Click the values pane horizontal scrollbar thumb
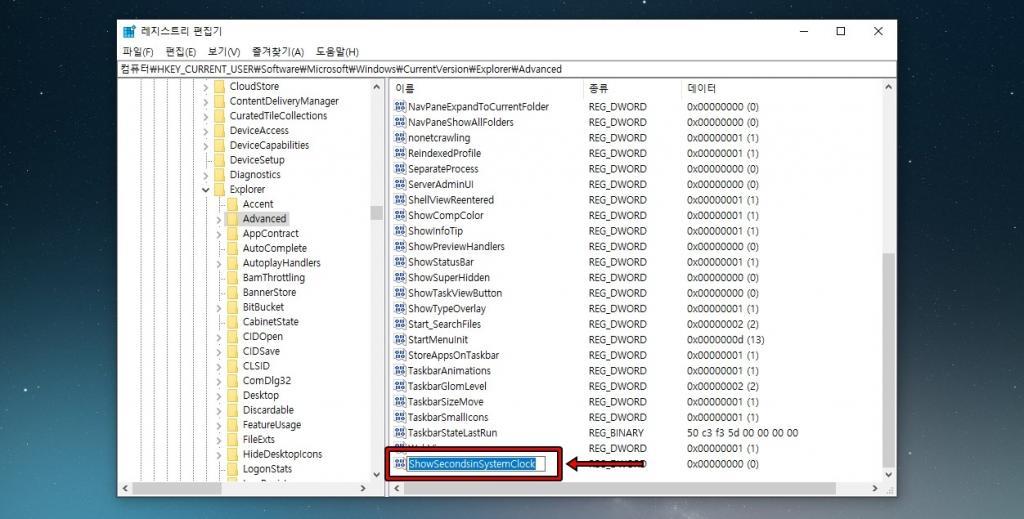Screen dimensions: 1024x519 tap(620, 488)
